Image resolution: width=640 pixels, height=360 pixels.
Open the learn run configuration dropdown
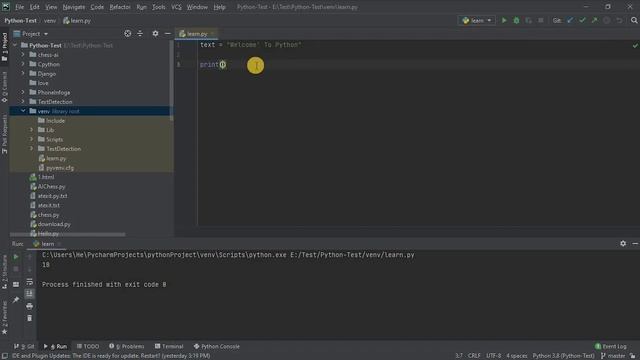(x=477, y=20)
